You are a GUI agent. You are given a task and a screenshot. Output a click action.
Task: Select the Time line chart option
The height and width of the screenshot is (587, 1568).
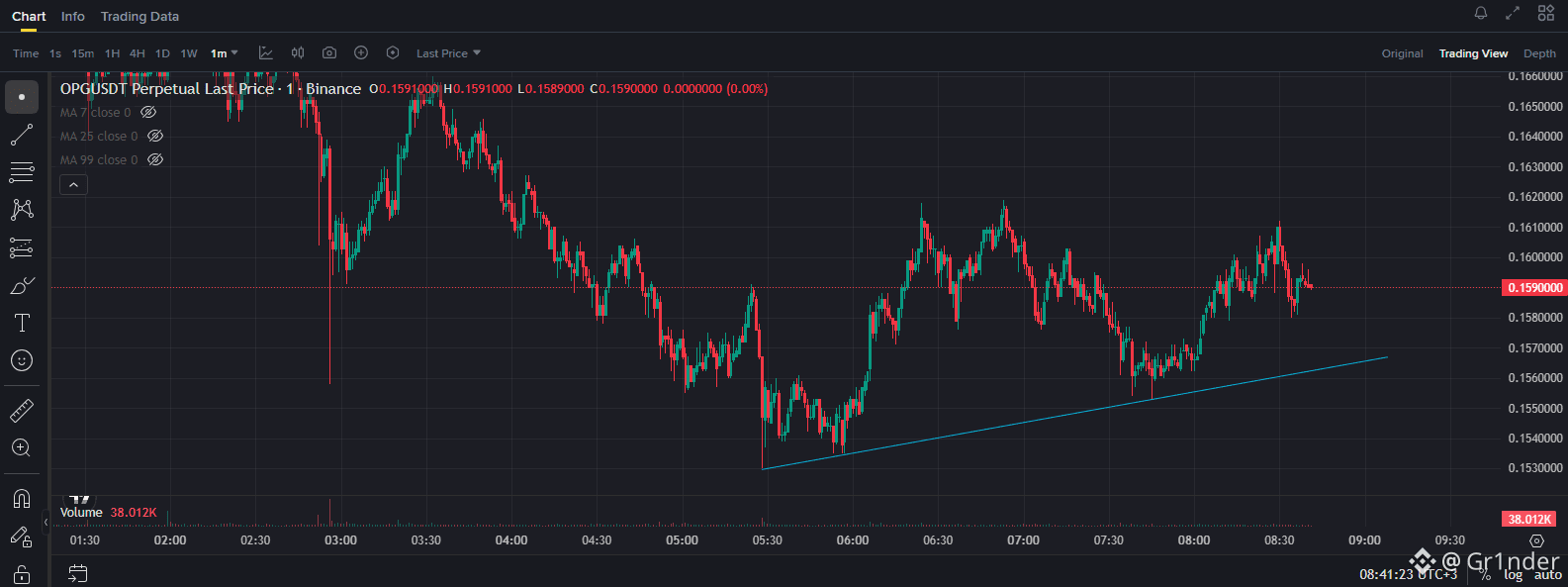[26, 53]
